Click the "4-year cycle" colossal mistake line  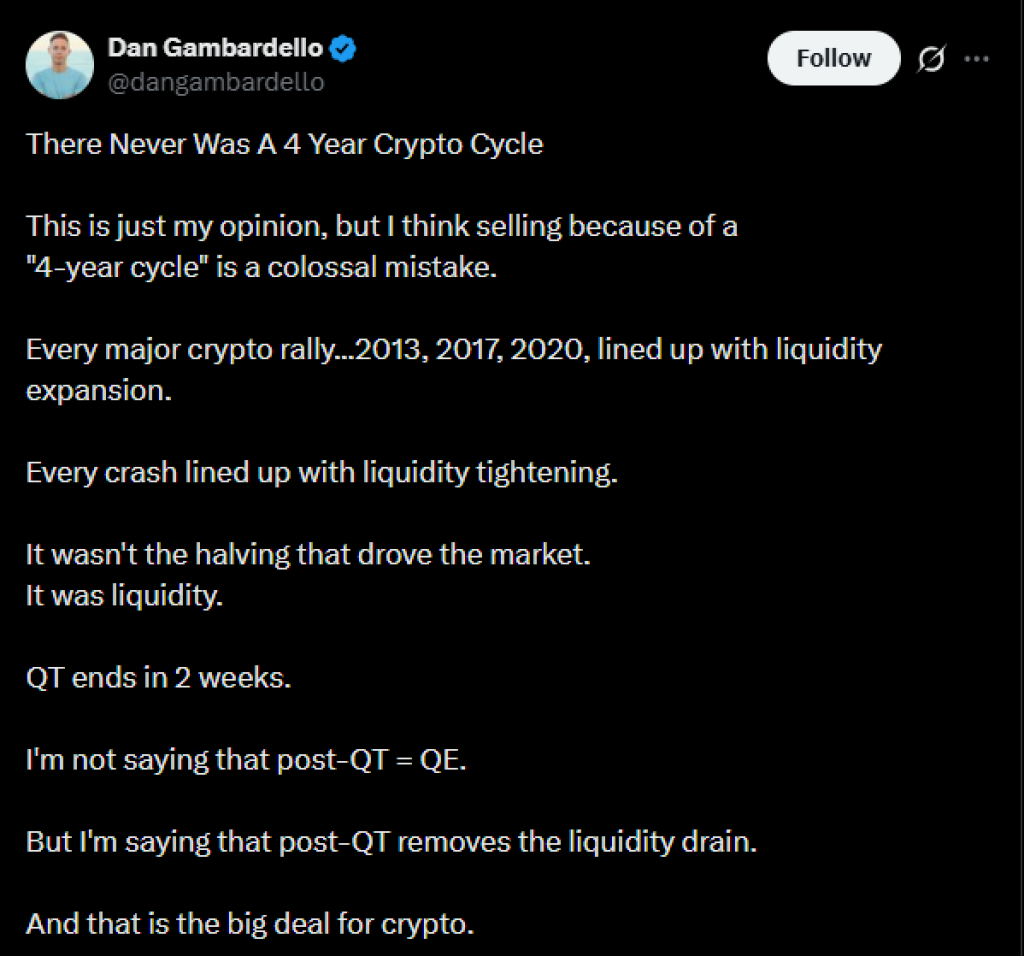pos(261,268)
